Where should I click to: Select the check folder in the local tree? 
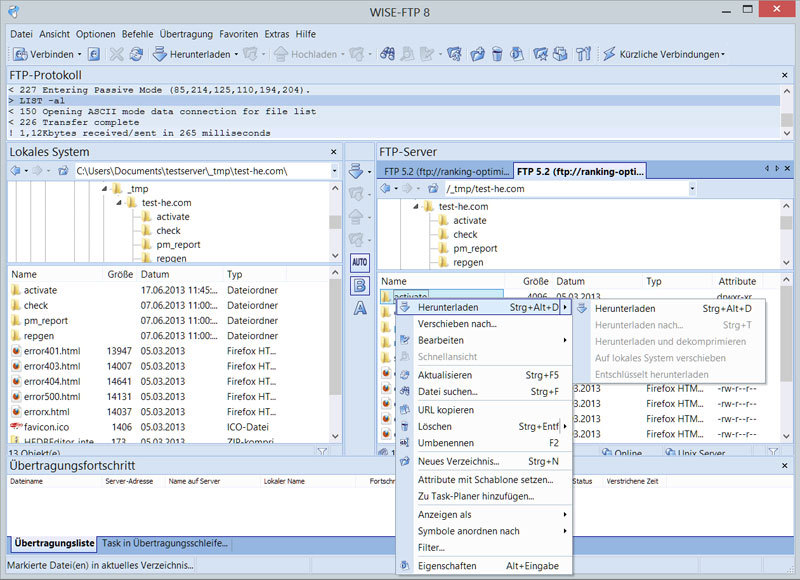(168, 231)
